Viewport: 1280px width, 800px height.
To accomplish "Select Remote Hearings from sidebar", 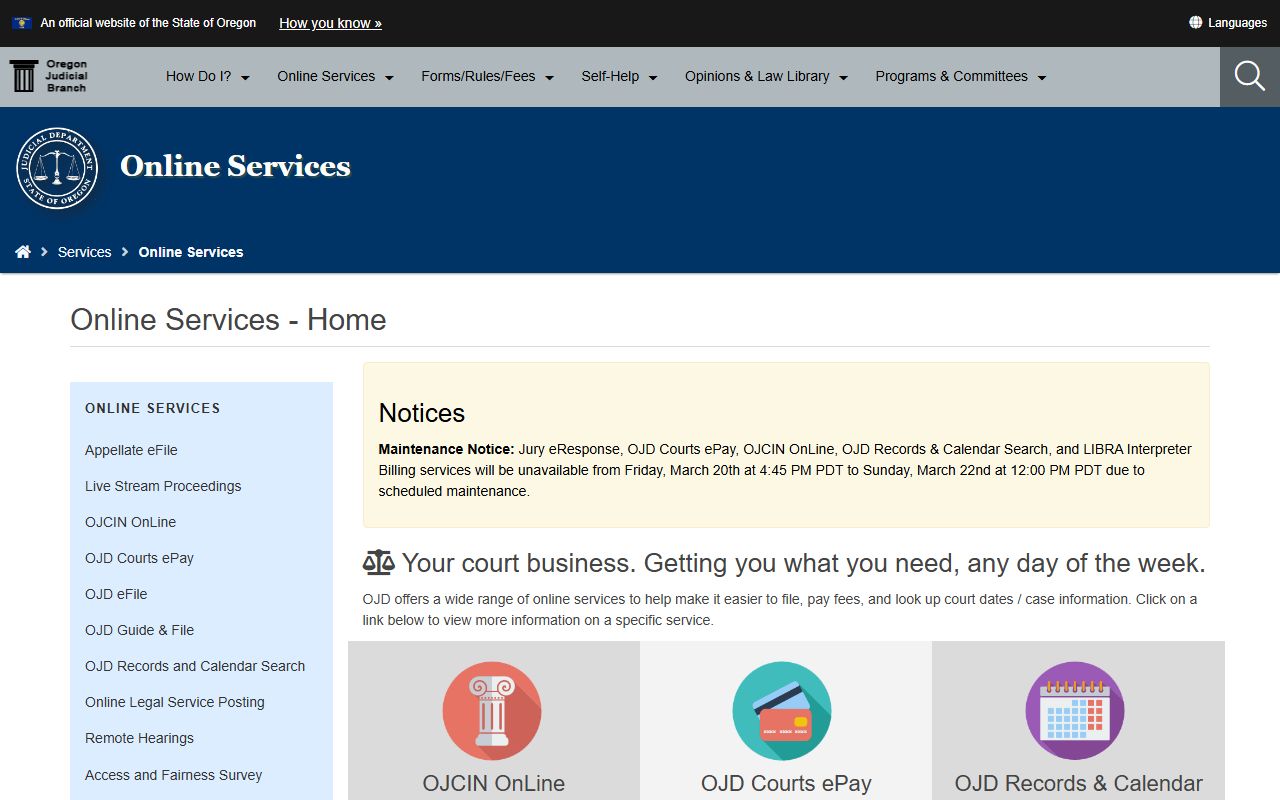I will point(139,738).
